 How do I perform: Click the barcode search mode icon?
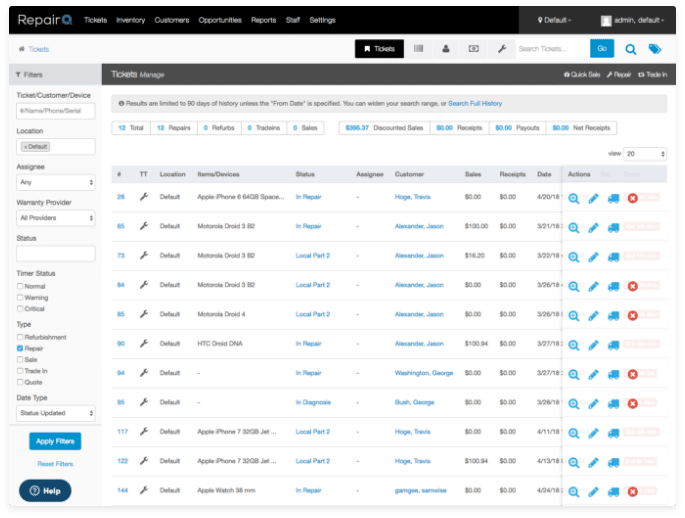click(x=418, y=48)
